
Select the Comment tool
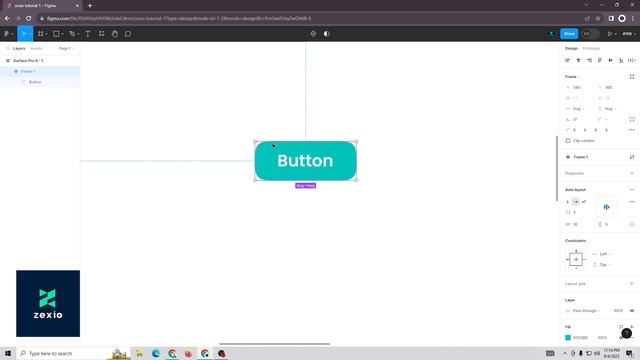[128, 34]
